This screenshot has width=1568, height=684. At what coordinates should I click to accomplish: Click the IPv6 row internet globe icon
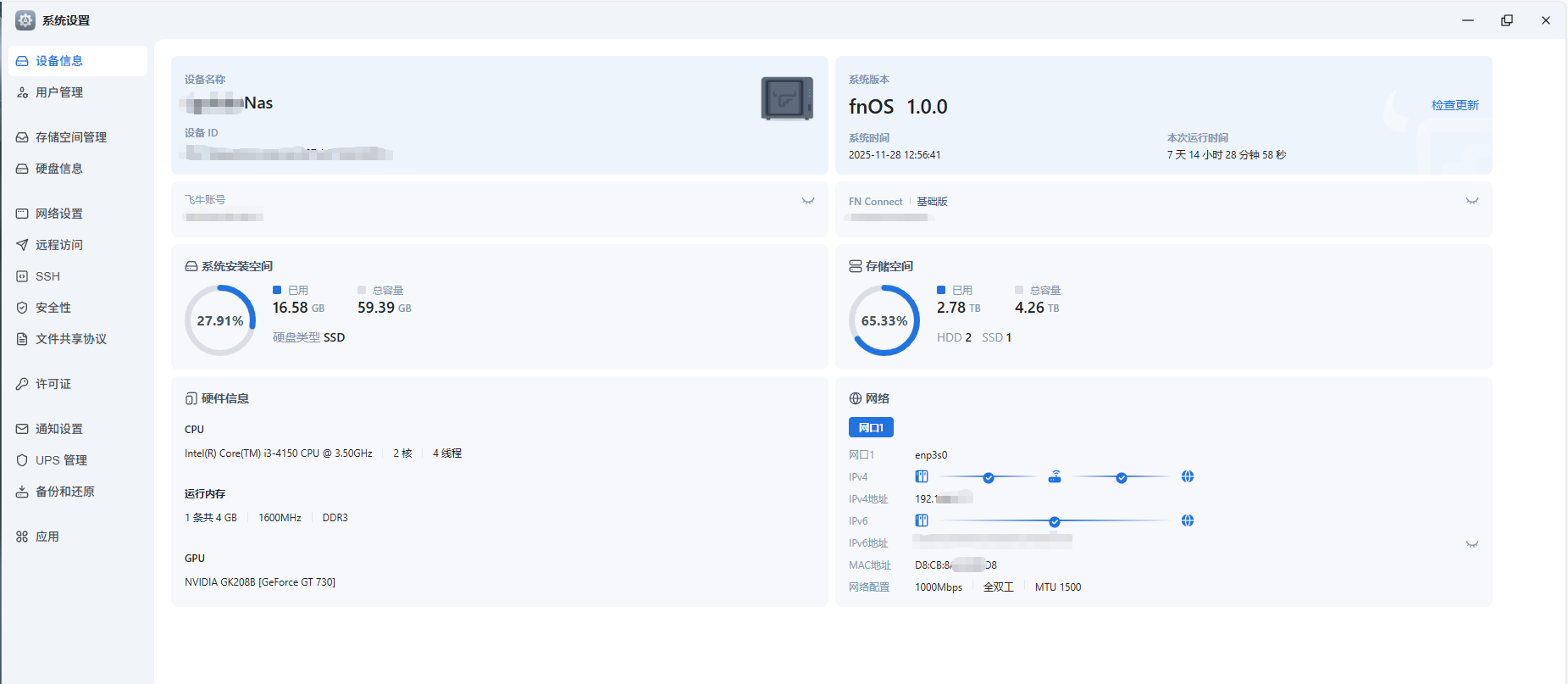(x=1188, y=520)
